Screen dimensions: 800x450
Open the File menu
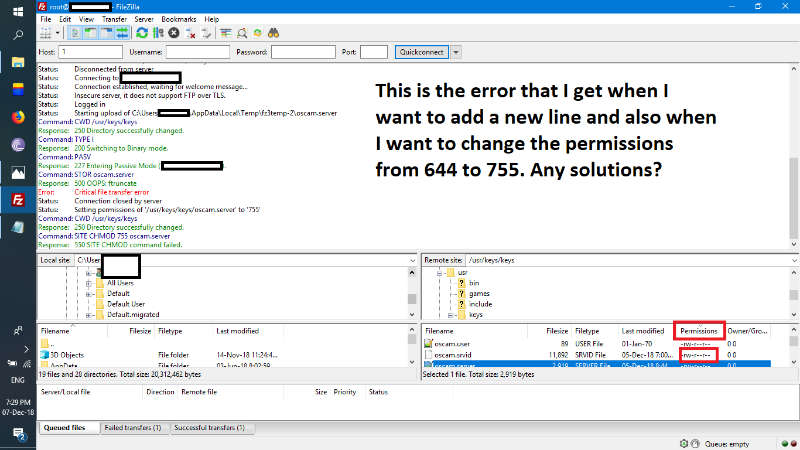pos(46,19)
